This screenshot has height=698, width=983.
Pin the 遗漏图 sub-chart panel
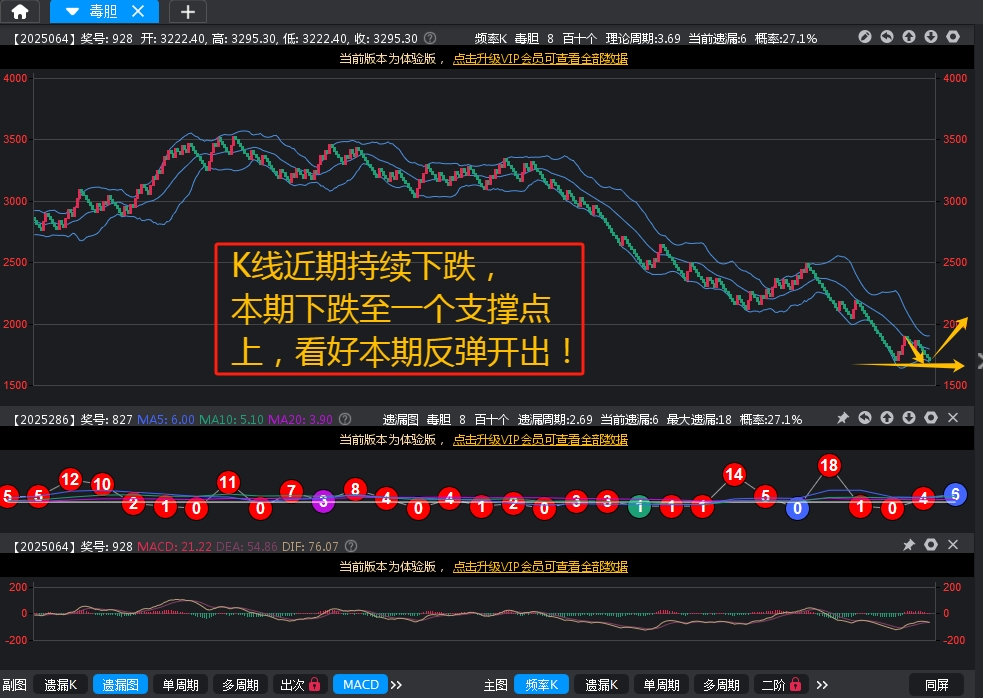pyautogui.click(x=843, y=418)
